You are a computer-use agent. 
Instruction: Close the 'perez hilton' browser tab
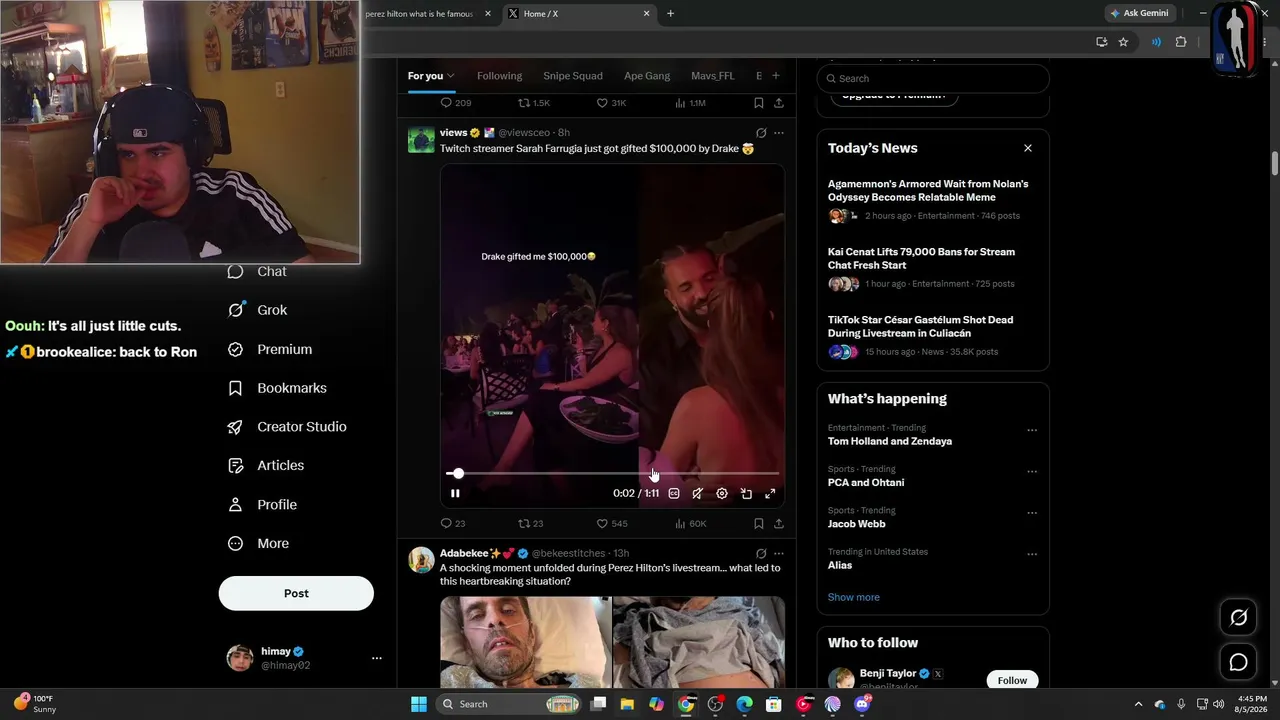coord(488,14)
